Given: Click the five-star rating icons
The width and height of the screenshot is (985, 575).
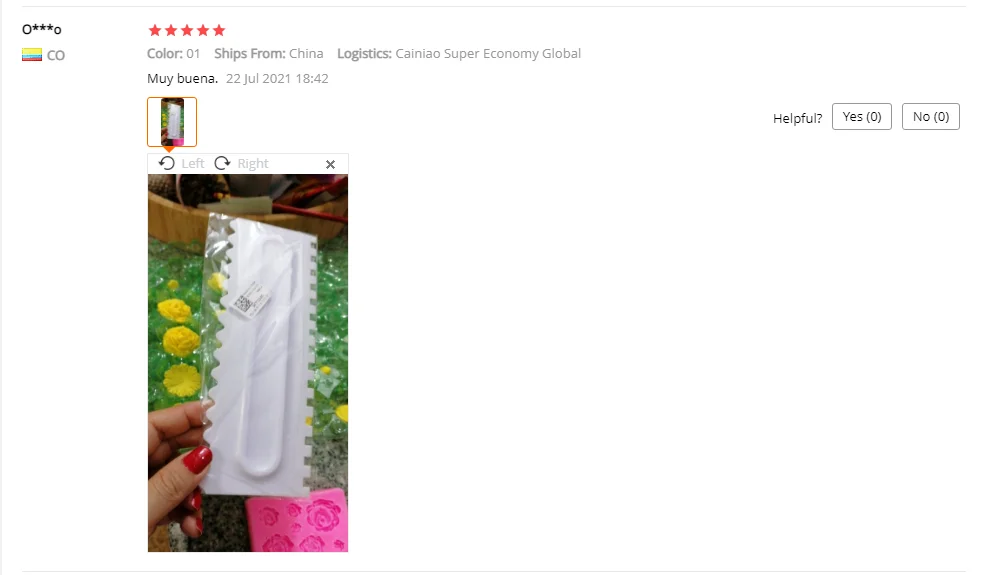Looking at the screenshot, I should coord(187,30).
